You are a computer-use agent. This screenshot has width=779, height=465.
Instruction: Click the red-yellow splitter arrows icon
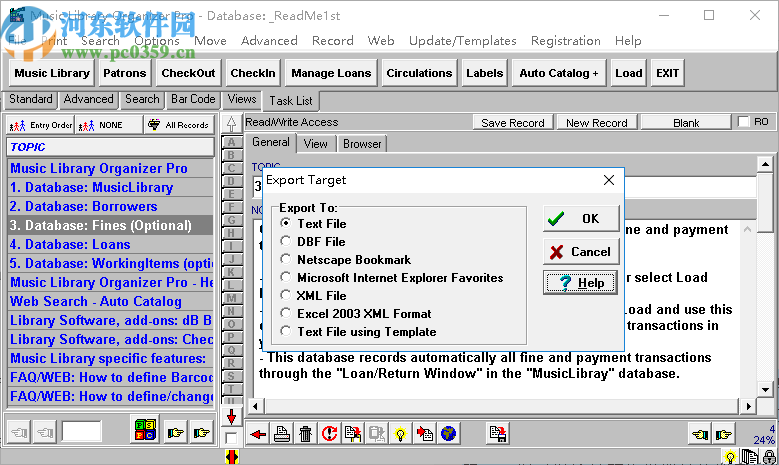pyautogui.click(x=232, y=457)
